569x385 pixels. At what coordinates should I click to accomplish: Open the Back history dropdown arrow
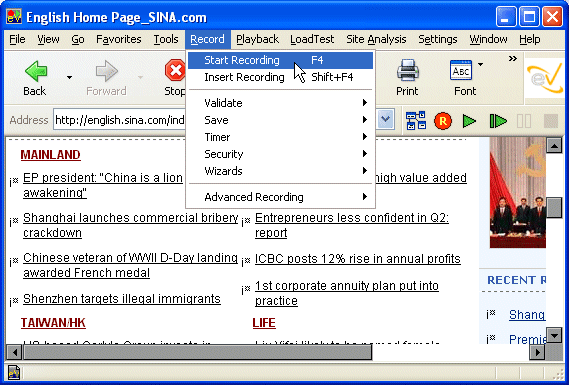point(69,77)
